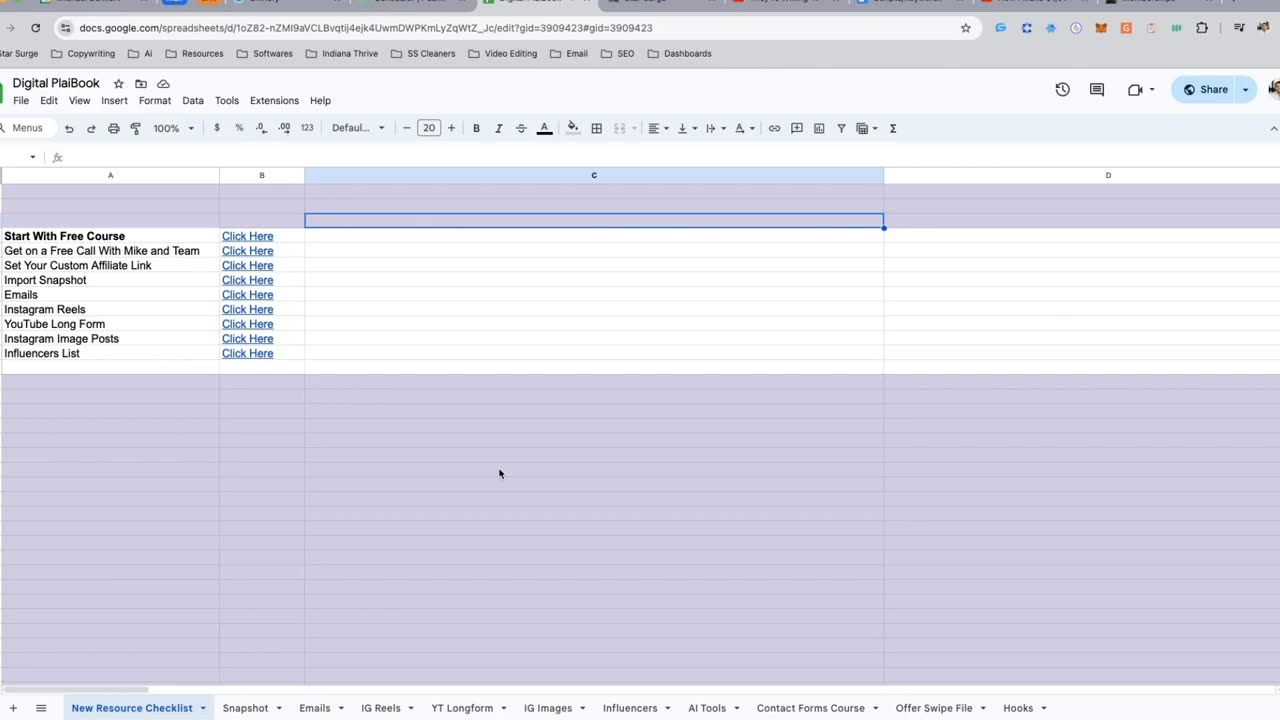1280x720 pixels.
Task: Increase decimal places
Action: pos(284,128)
